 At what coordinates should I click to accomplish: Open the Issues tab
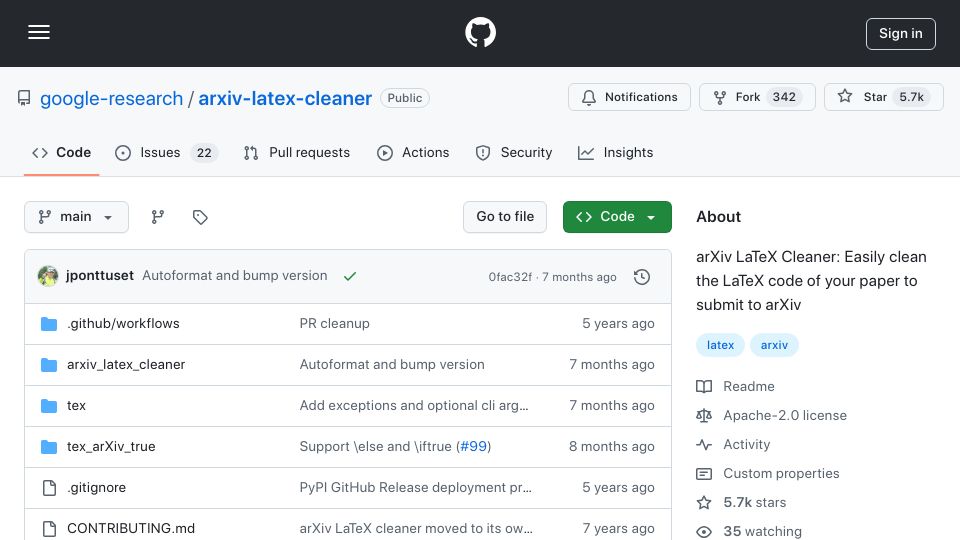pyautogui.click(x=166, y=152)
